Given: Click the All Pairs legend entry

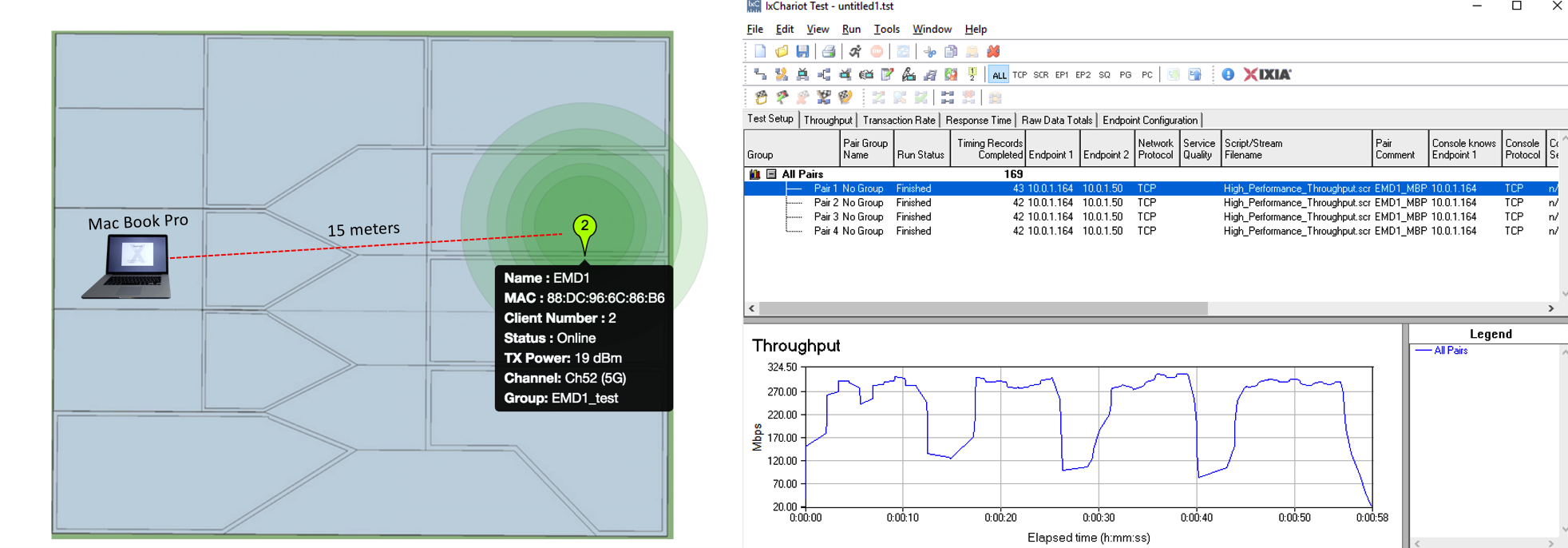Looking at the screenshot, I should pos(1442,351).
